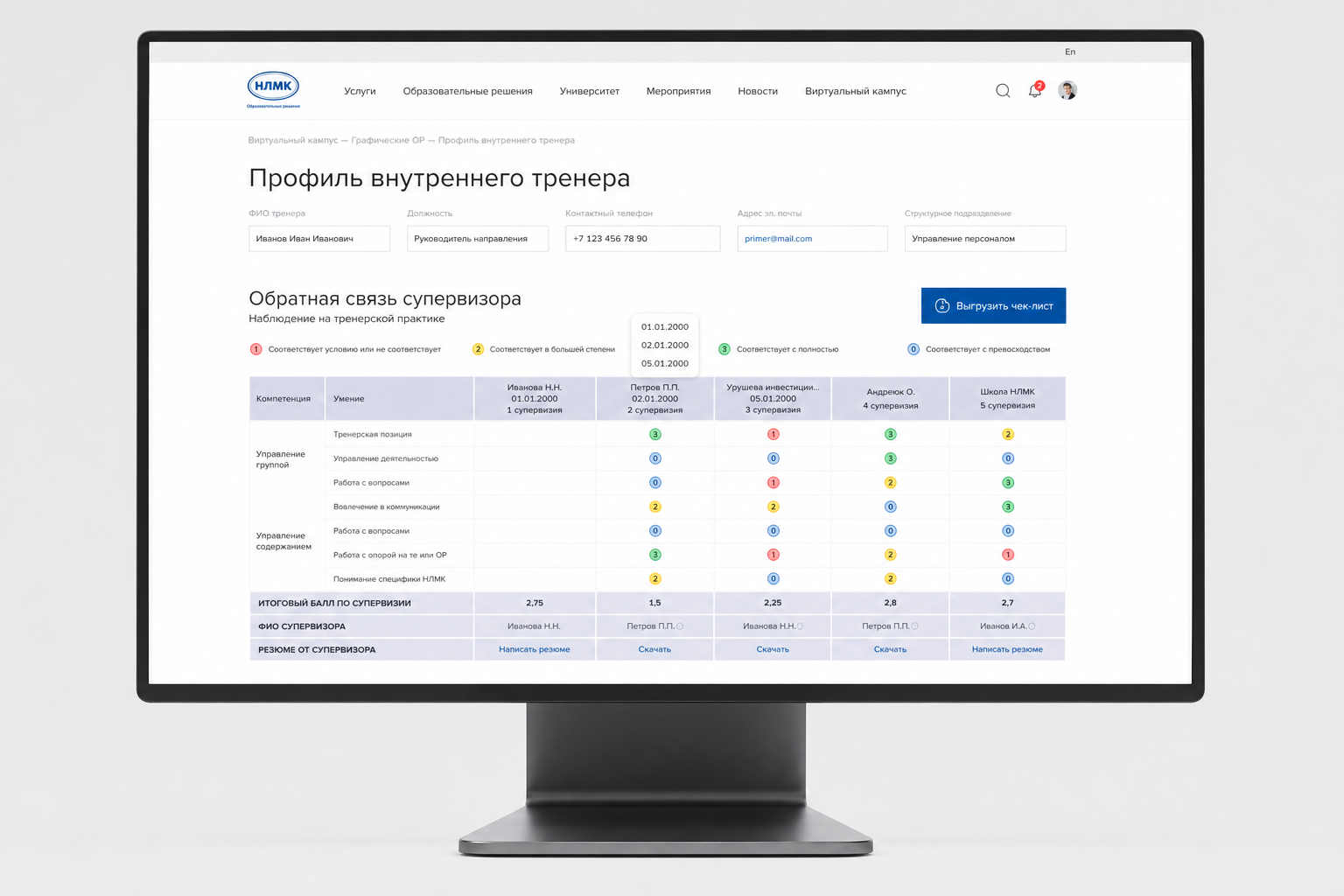Open the Университет menu item
The image size is (1344, 896).
[590, 91]
